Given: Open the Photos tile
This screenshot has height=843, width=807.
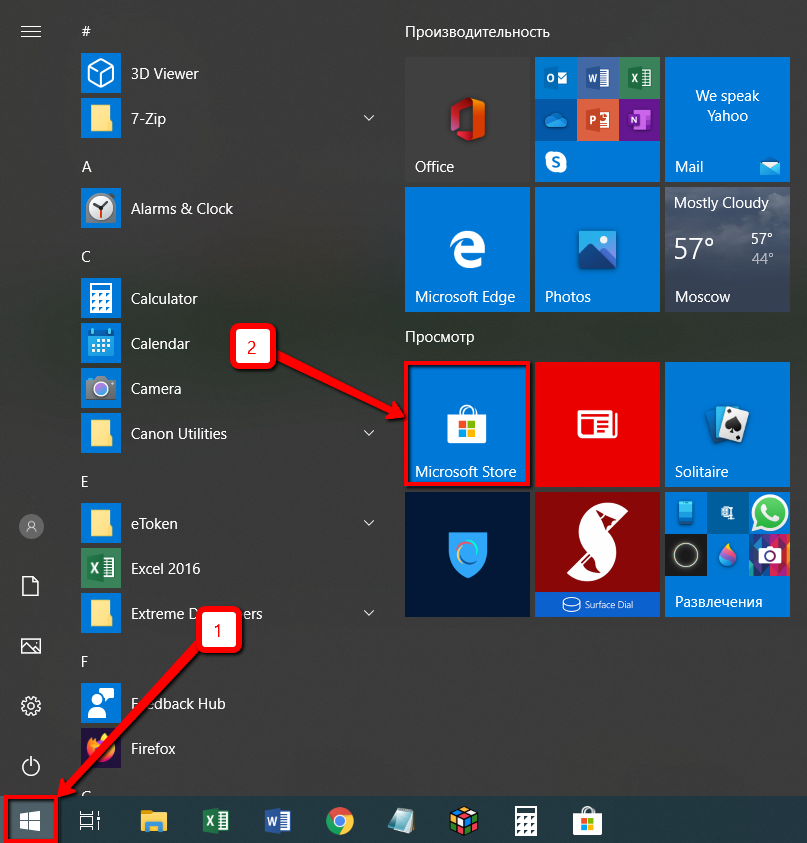Looking at the screenshot, I should point(597,249).
